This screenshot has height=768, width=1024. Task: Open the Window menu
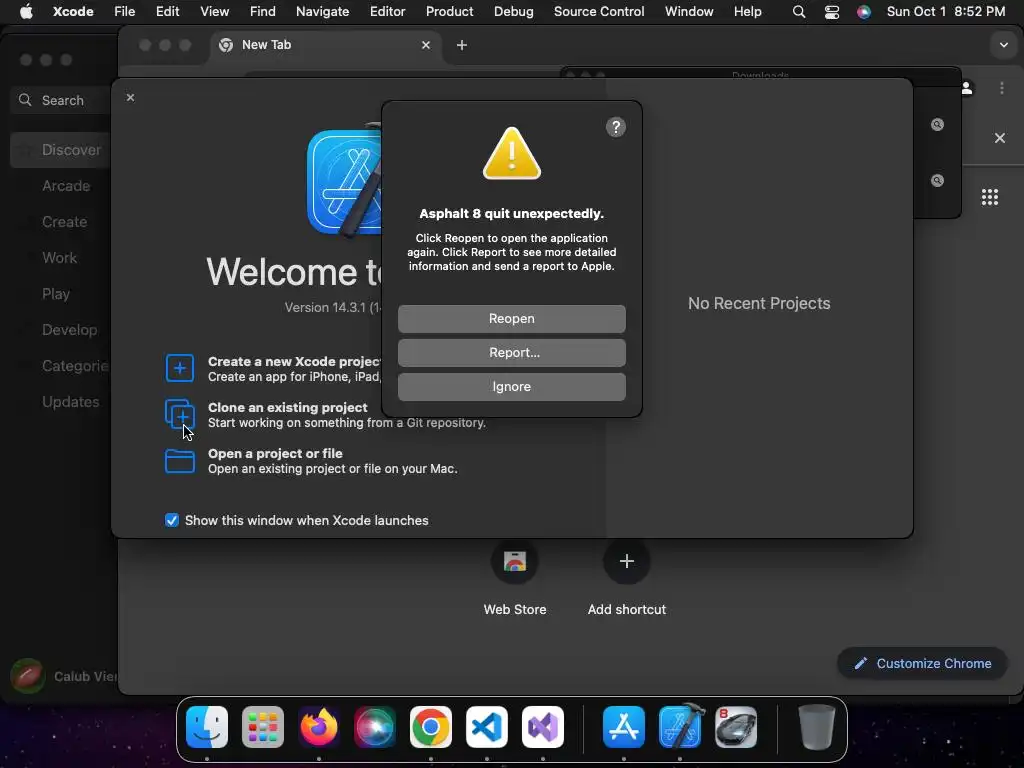[689, 11]
